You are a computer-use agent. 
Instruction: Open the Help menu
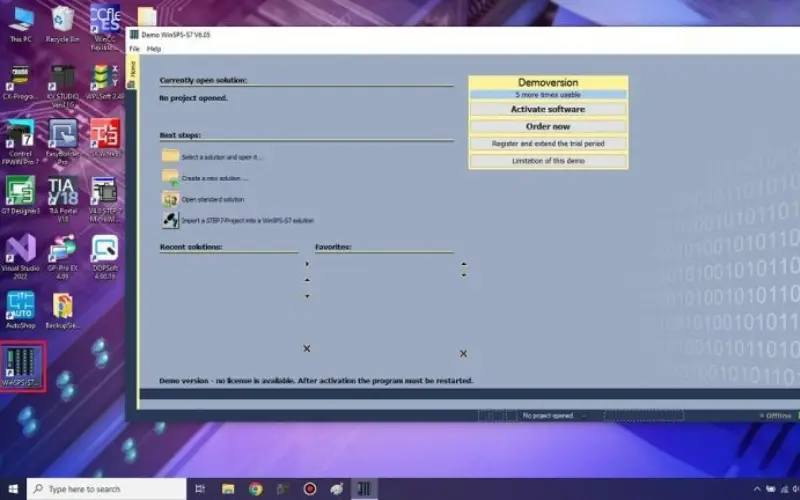point(154,49)
